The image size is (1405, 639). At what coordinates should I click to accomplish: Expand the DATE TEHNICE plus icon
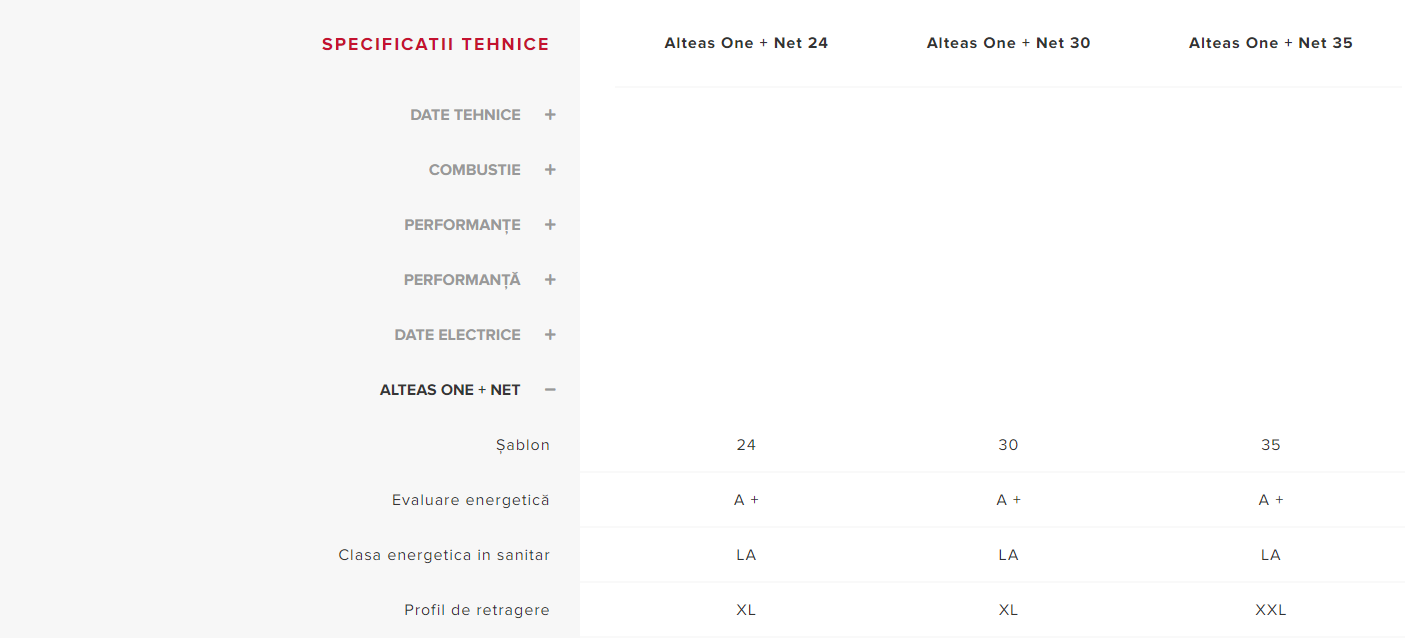[x=550, y=115]
